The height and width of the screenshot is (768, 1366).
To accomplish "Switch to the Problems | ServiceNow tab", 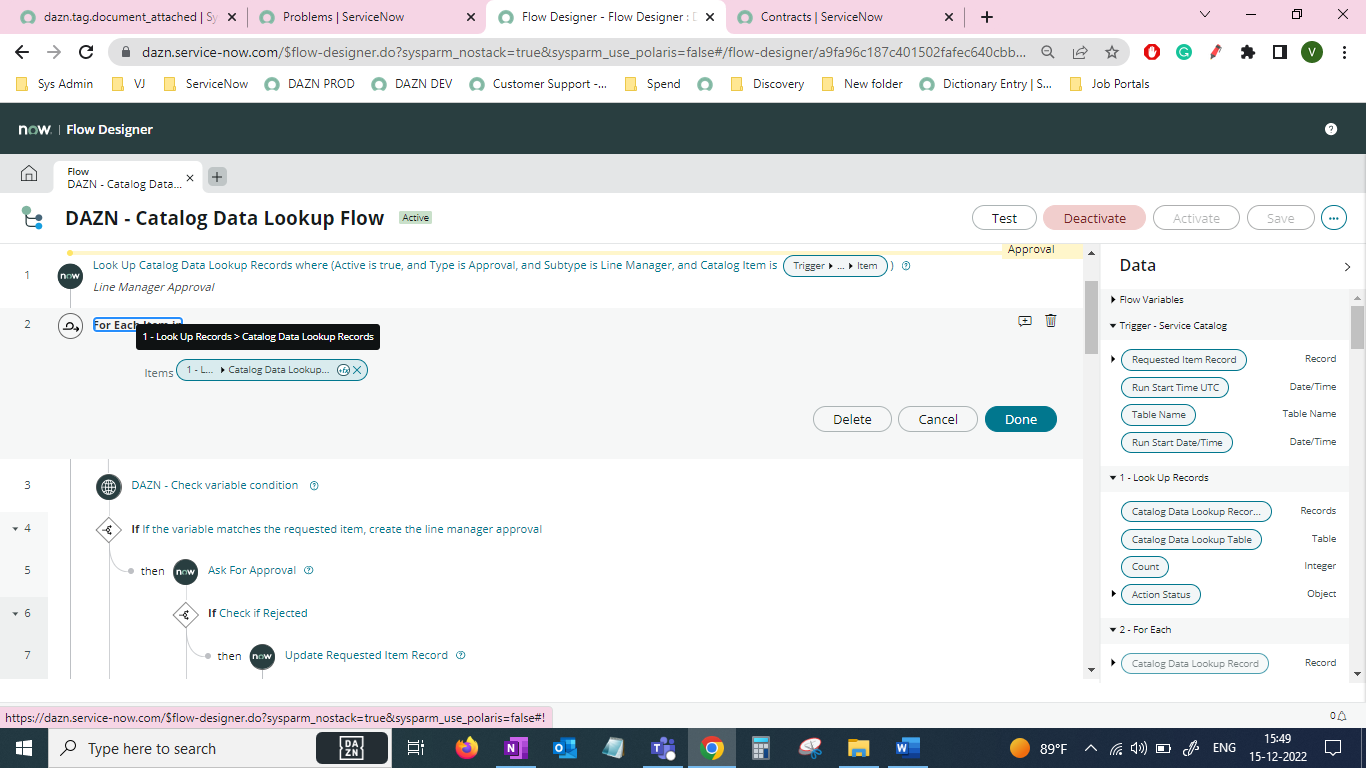I will pos(364,17).
